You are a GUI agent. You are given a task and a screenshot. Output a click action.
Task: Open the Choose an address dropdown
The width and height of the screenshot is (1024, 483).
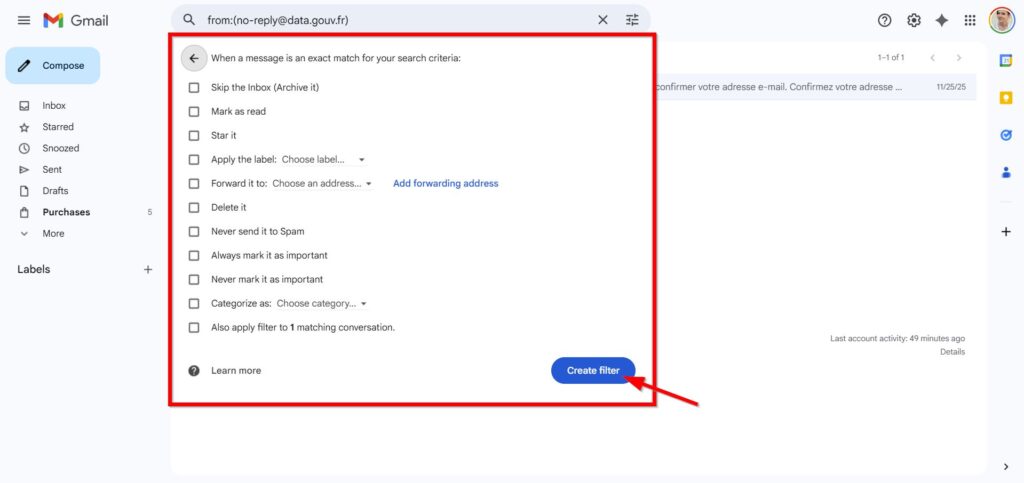(321, 184)
